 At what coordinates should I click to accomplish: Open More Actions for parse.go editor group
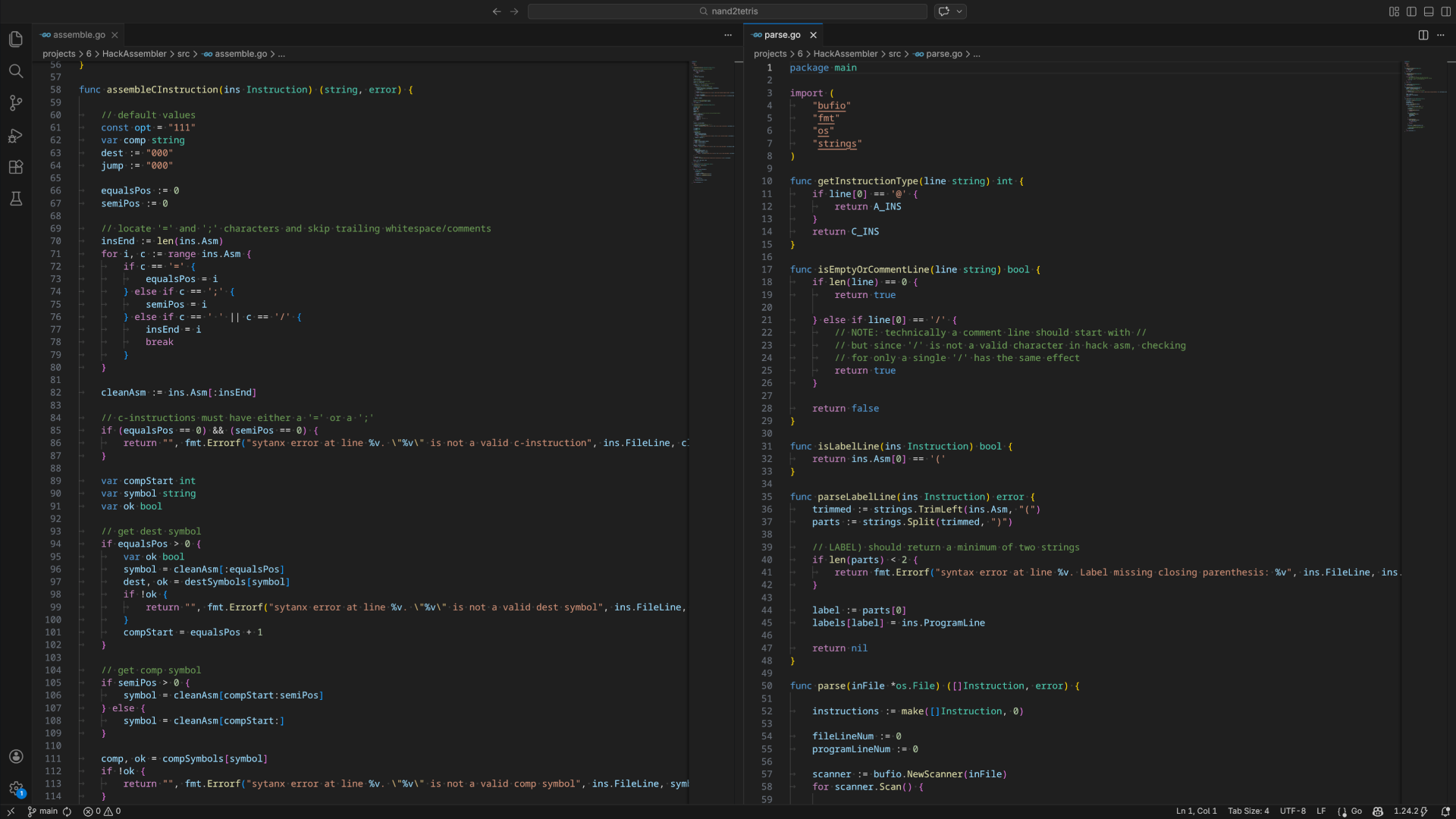tap(1441, 35)
